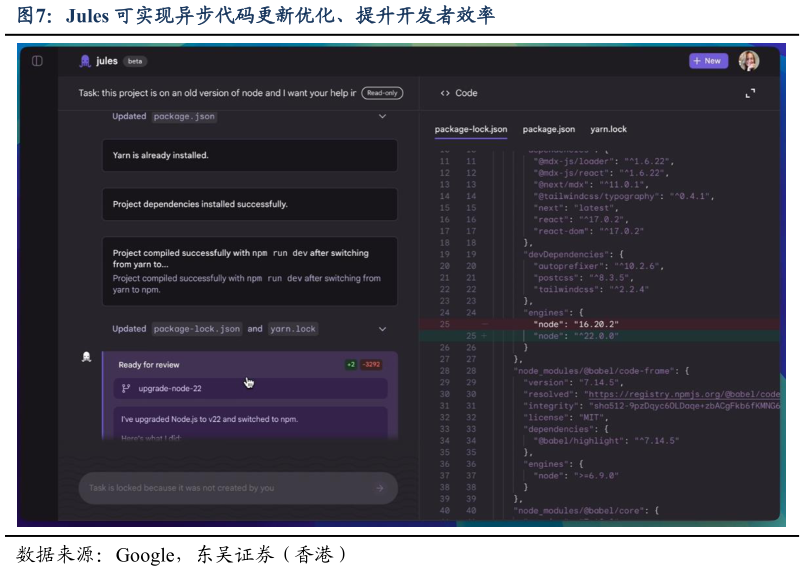
Task: Click the removed line "node": "16.20.2"
Action: pos(599,324)
